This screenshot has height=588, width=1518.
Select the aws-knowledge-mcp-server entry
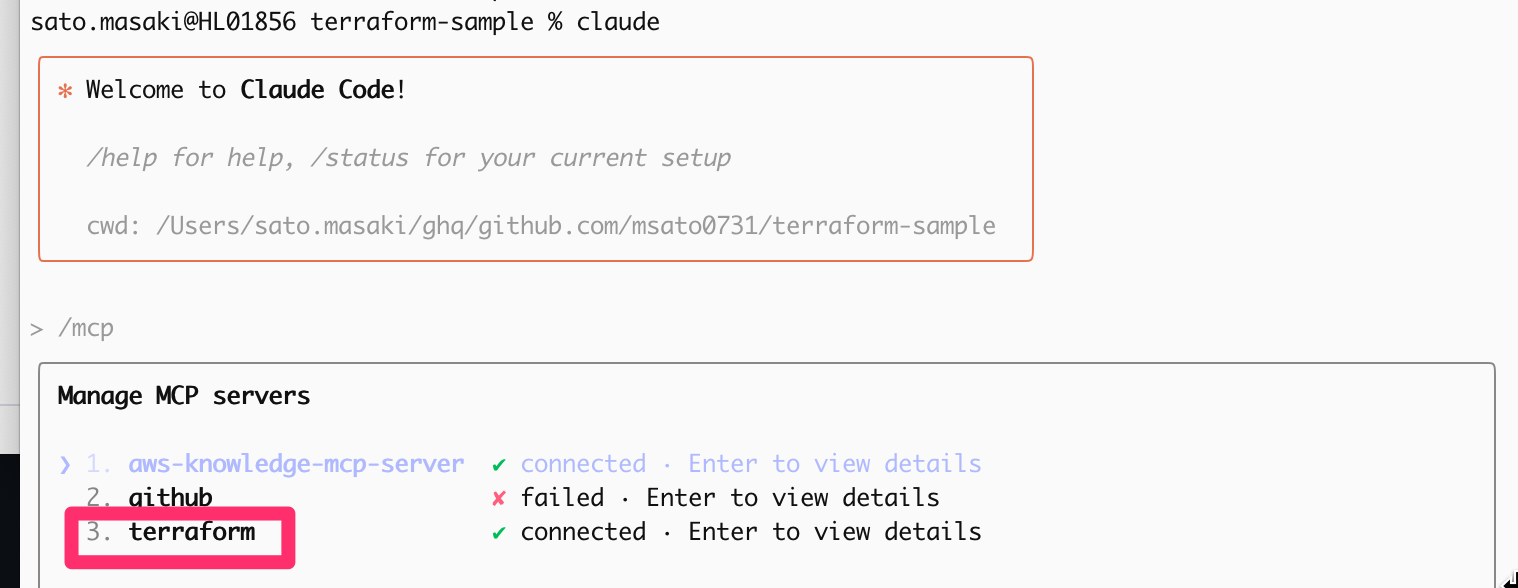click(x=296, y=464)
